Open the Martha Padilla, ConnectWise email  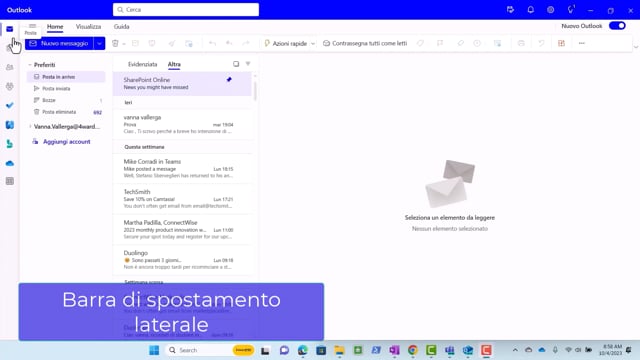pyautogui.click(x=182, y=229)
